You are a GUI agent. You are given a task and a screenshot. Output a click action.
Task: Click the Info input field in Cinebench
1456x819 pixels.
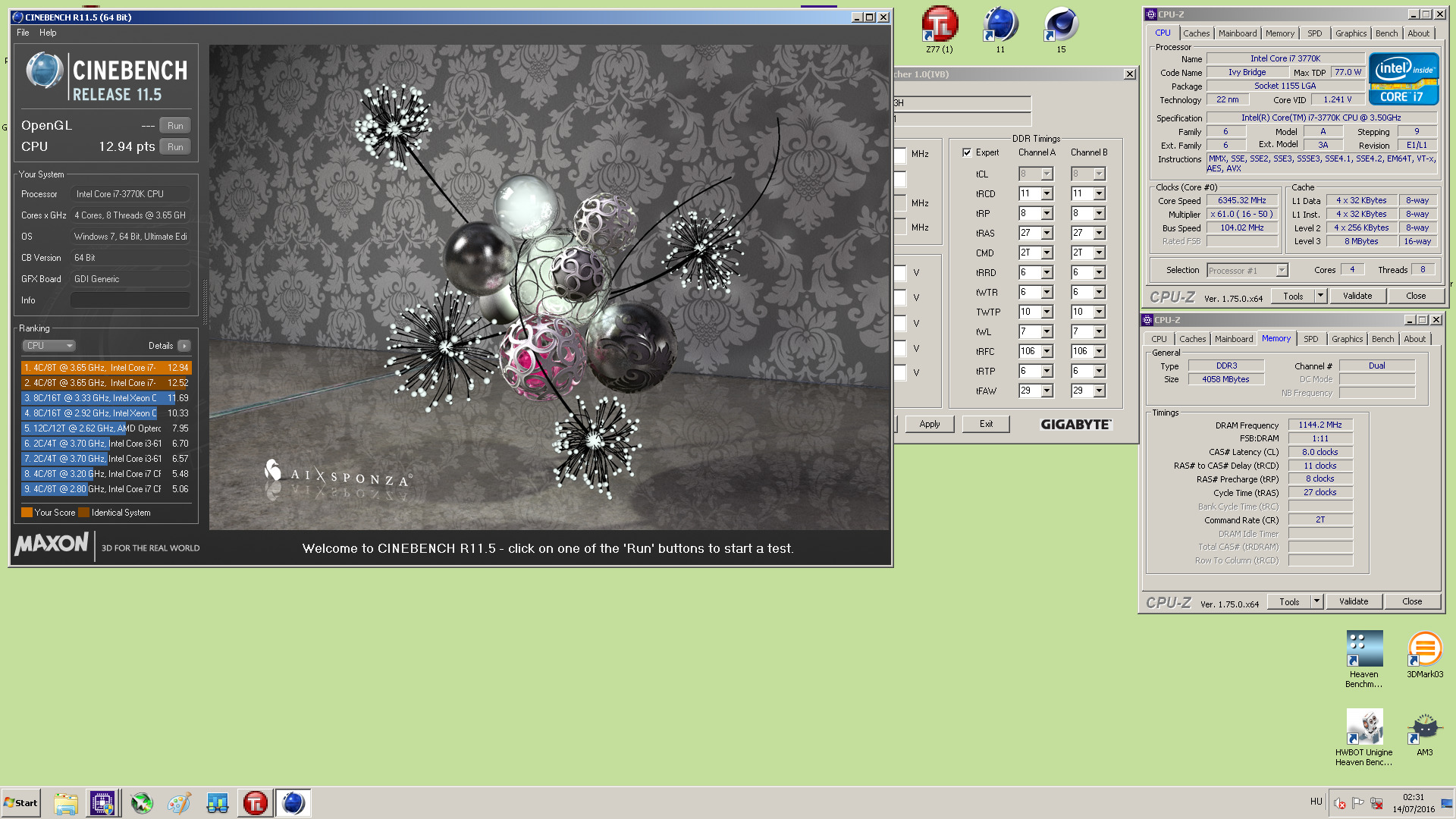tap(130, 300)
